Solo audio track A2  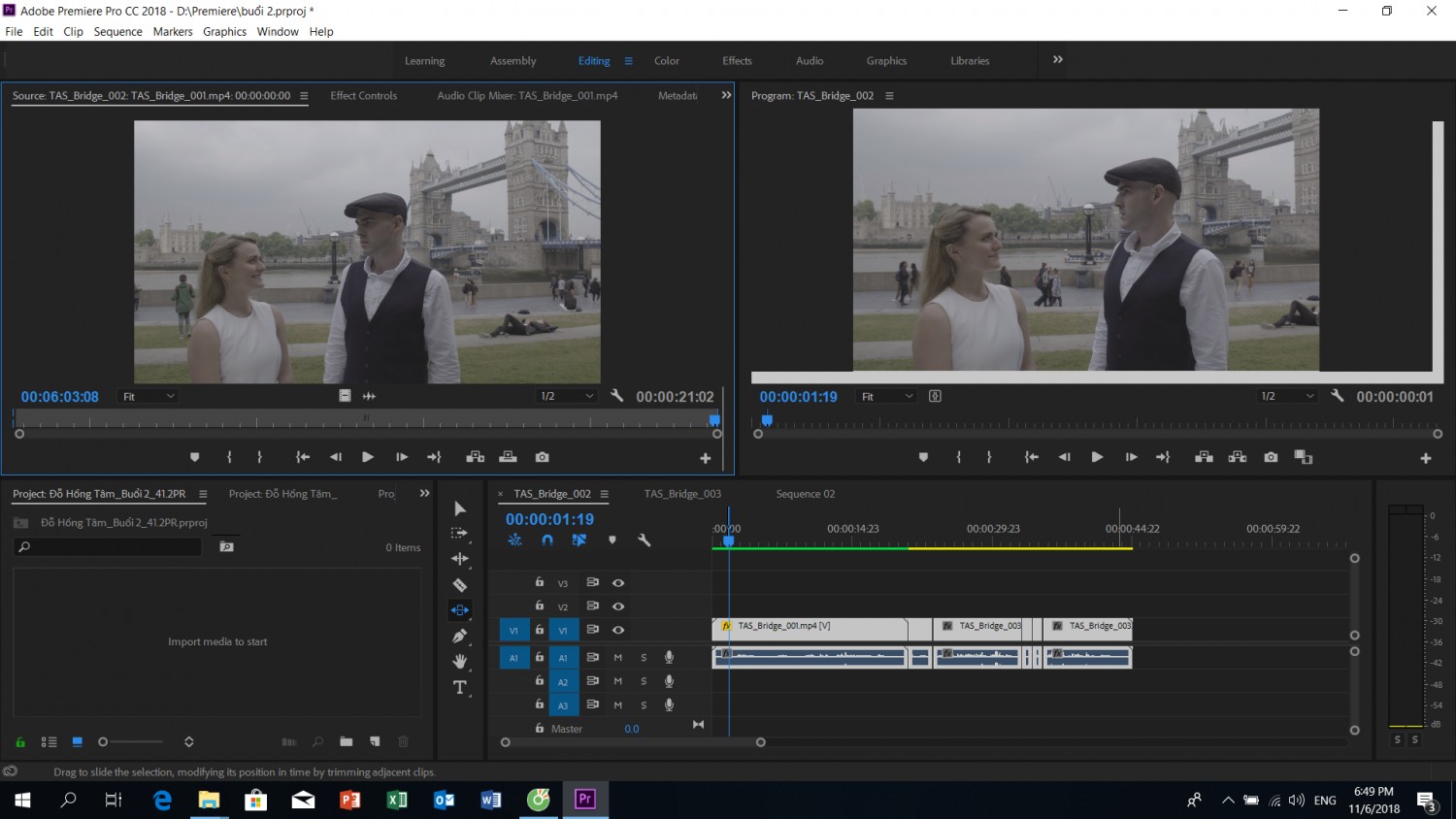(643, 681)
